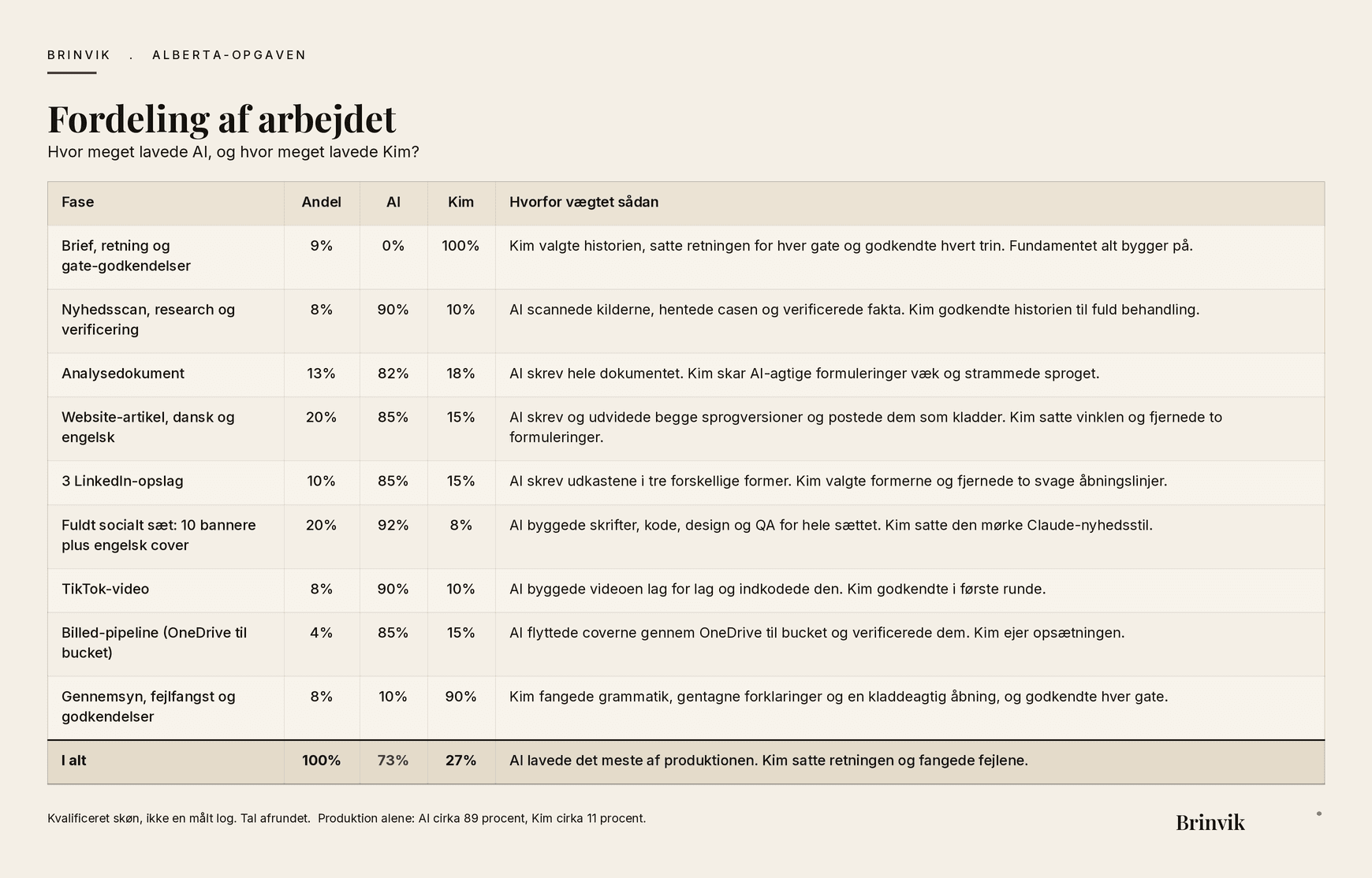This screenshot has width=1372, height=878.
Task: Click the 'Kim' column header
Action: (460, 202)
